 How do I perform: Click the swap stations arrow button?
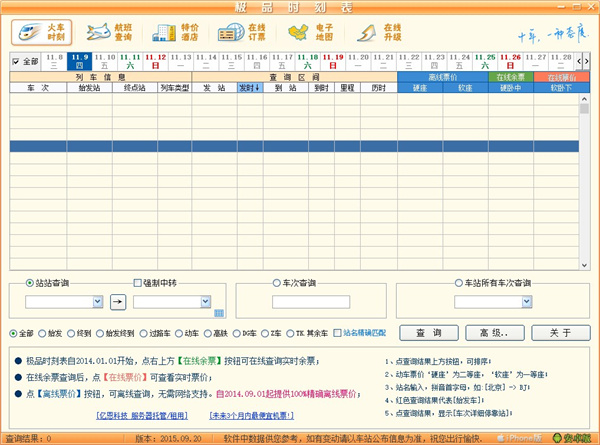pyautogui.click(x=118, y=302)
